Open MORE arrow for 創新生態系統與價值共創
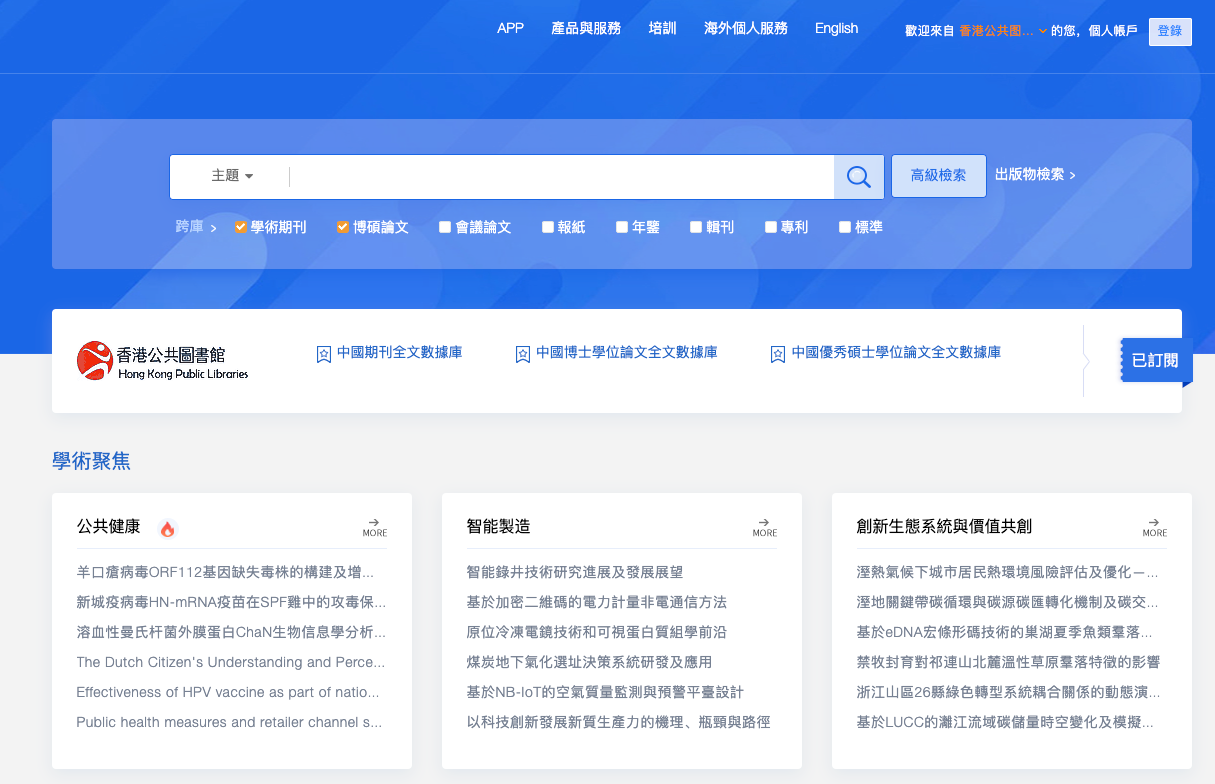 pyautogui.click(x=1154, y=527)
